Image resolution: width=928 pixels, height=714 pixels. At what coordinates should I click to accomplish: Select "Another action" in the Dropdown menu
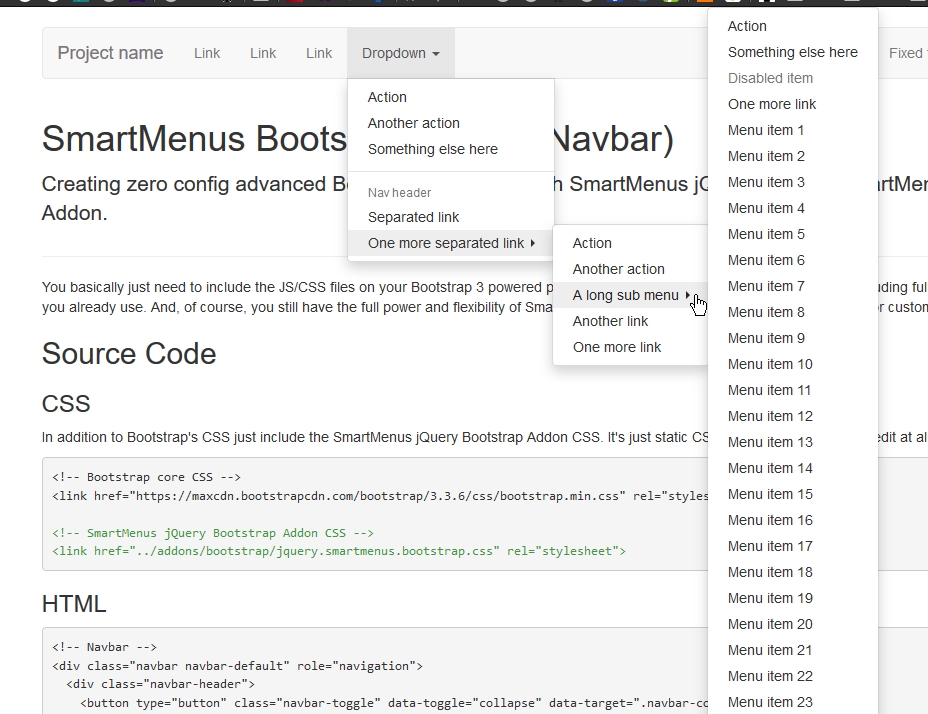[x=414, y=123]
